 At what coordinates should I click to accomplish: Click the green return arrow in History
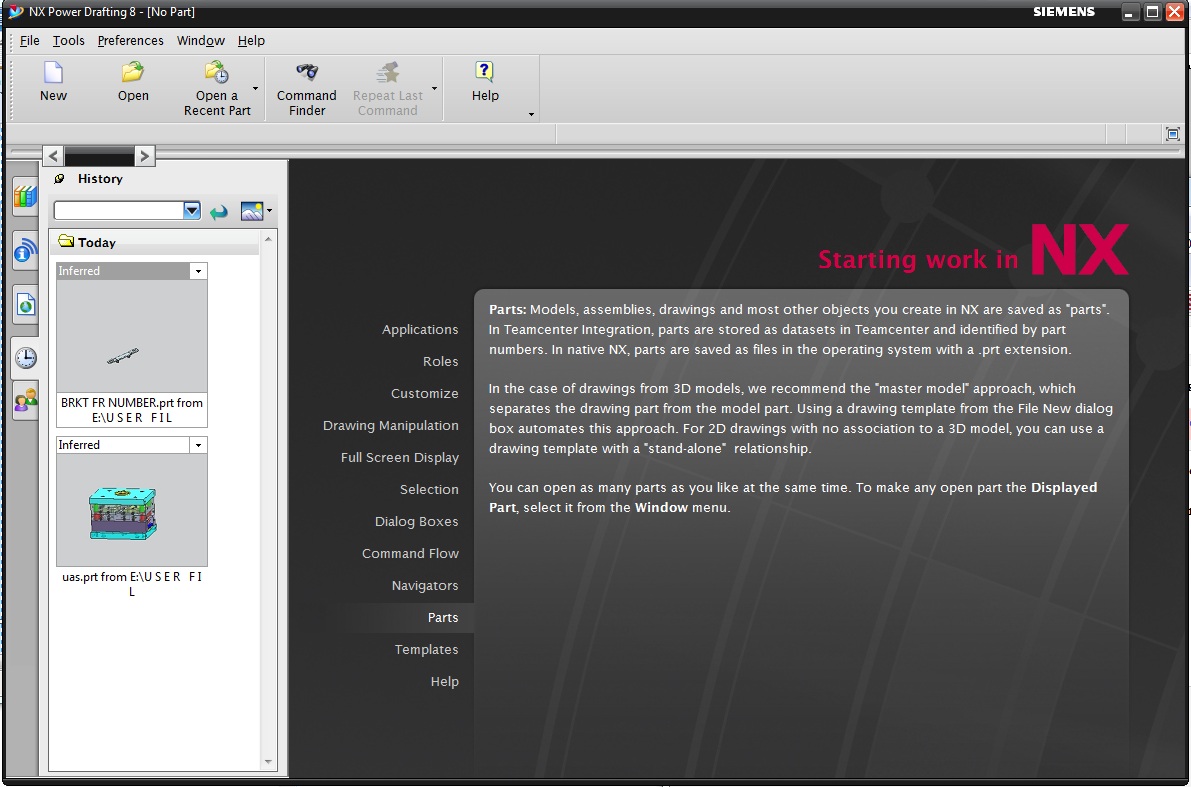(x=219, y=212)
